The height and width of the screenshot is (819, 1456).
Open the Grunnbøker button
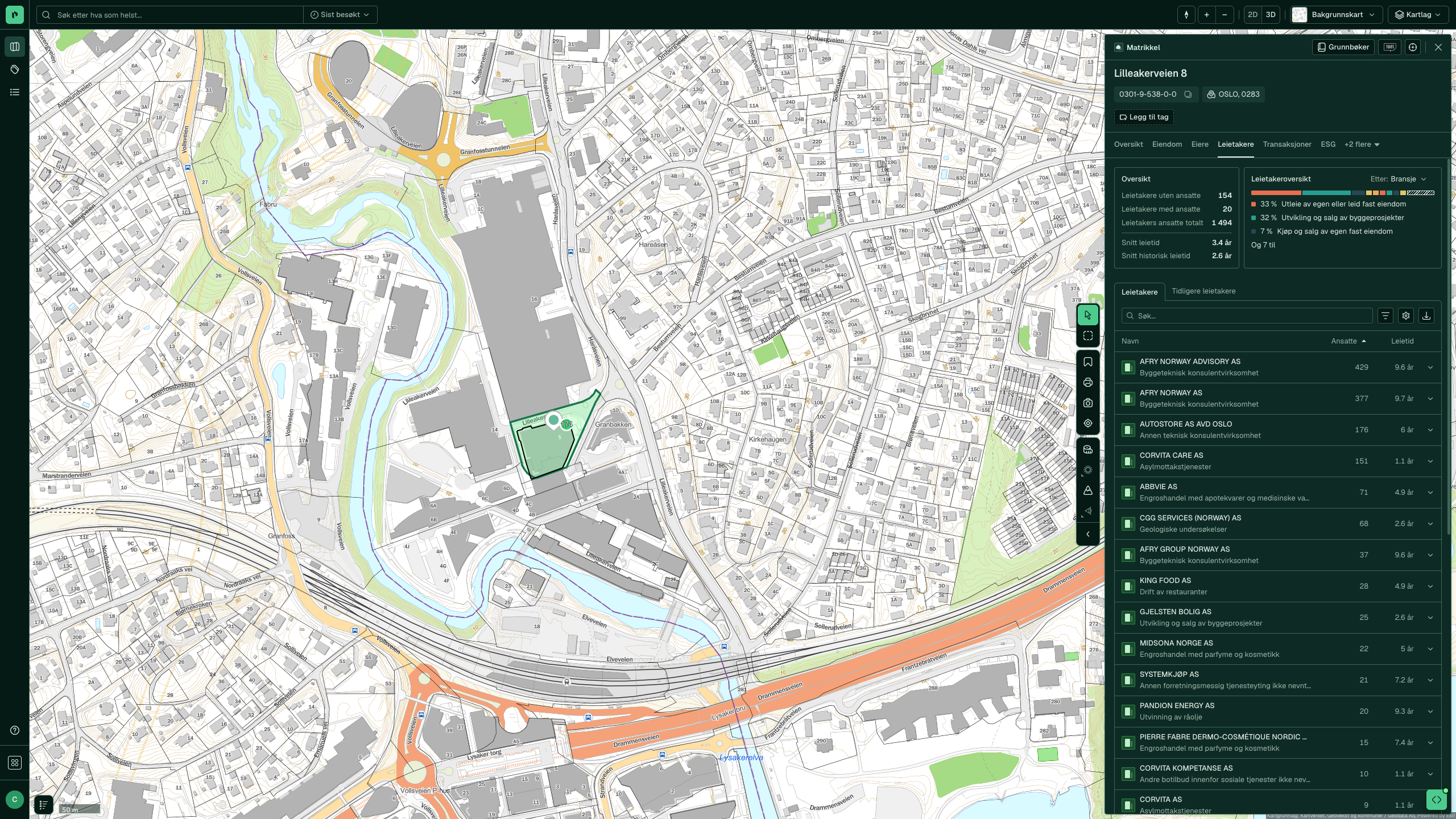1343,47
